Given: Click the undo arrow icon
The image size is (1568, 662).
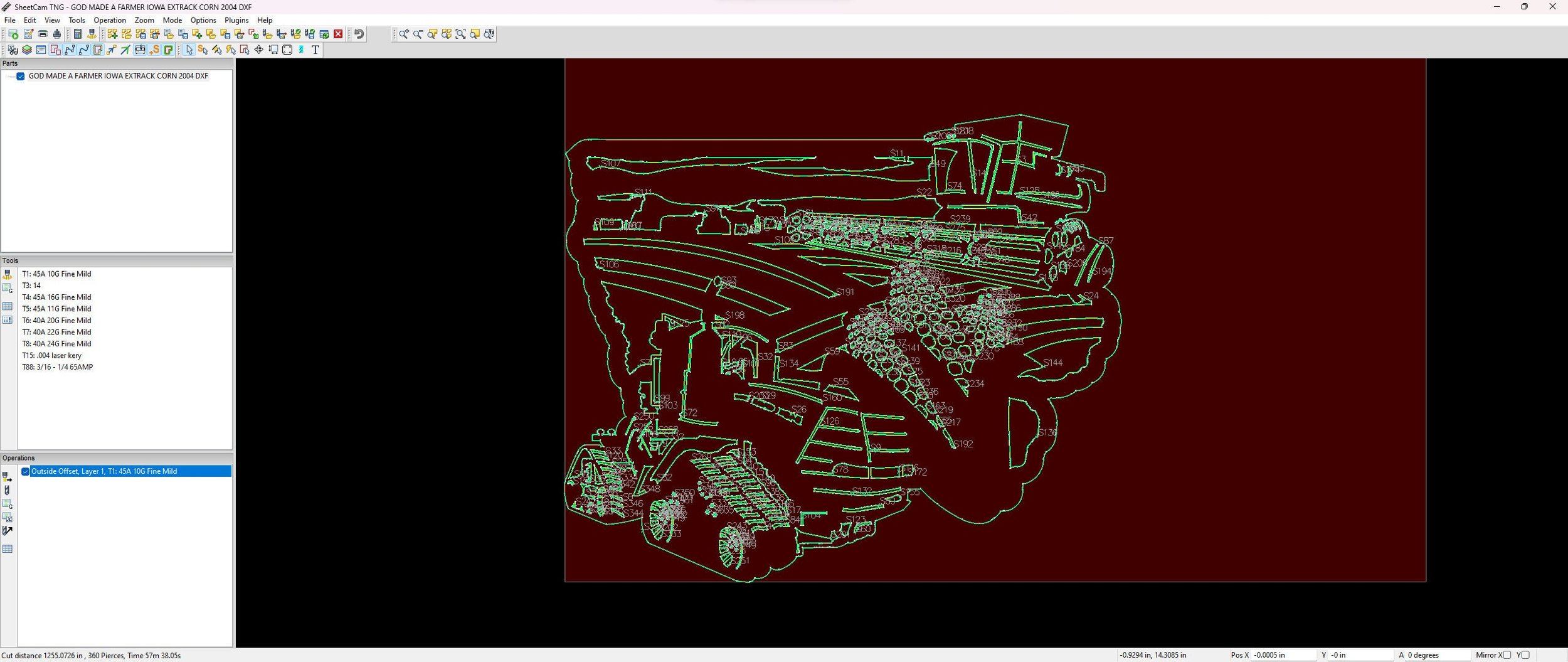Looking at the screenshot, I should [x=359, y=34].
